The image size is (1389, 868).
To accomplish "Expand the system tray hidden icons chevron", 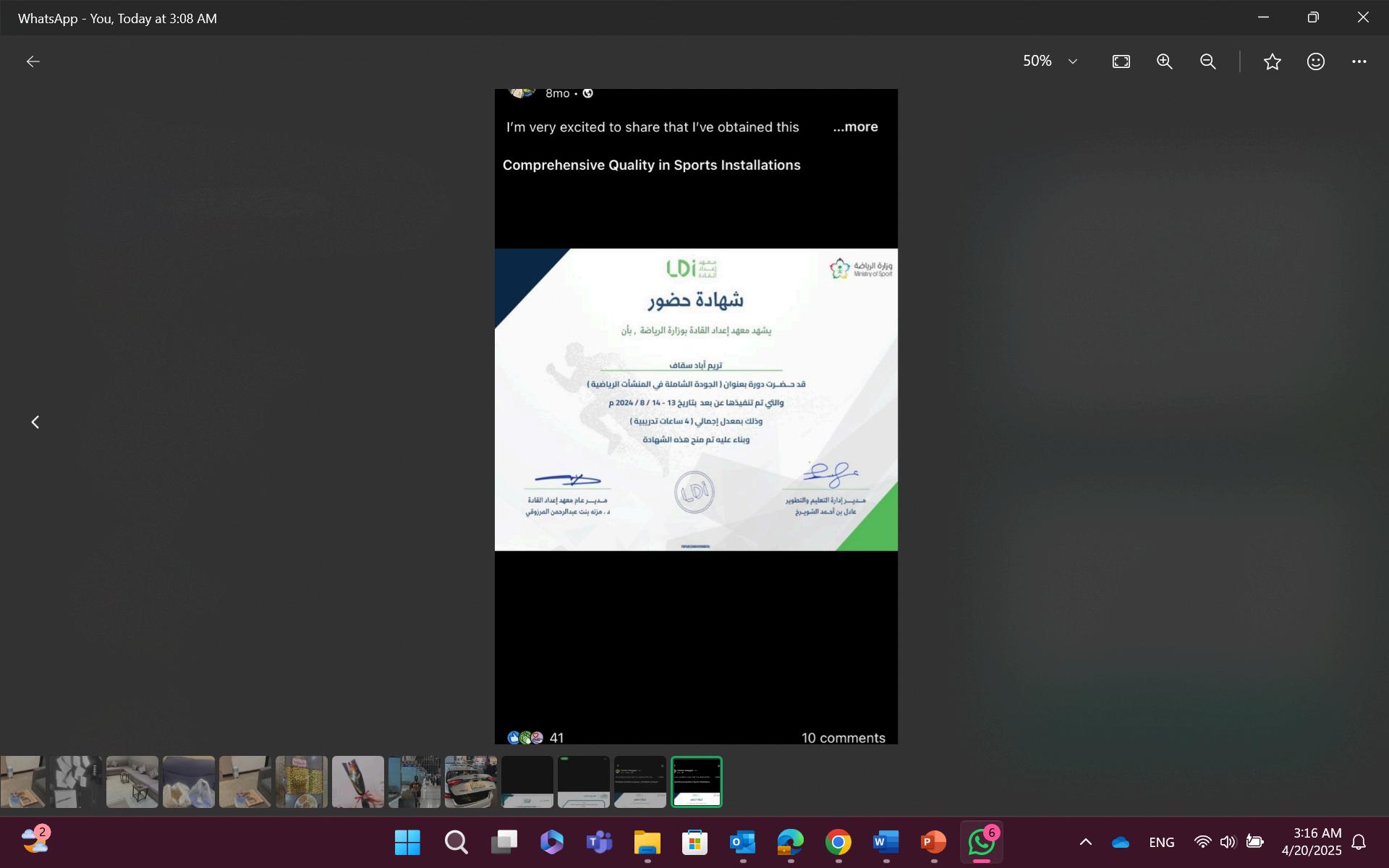I will pos(1085,842).
